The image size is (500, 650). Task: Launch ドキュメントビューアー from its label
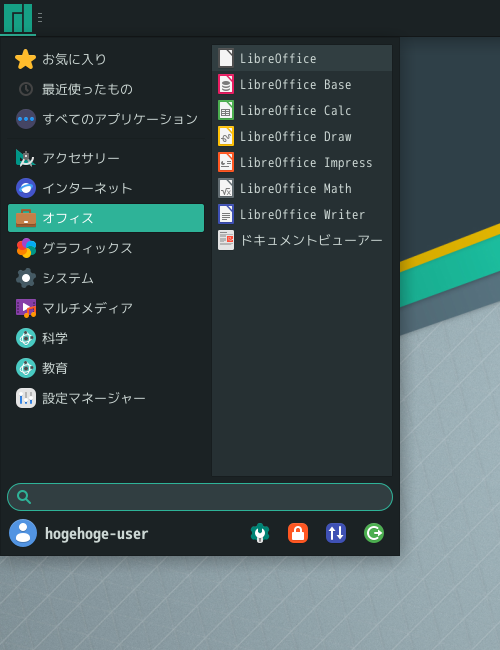[311, 240]
